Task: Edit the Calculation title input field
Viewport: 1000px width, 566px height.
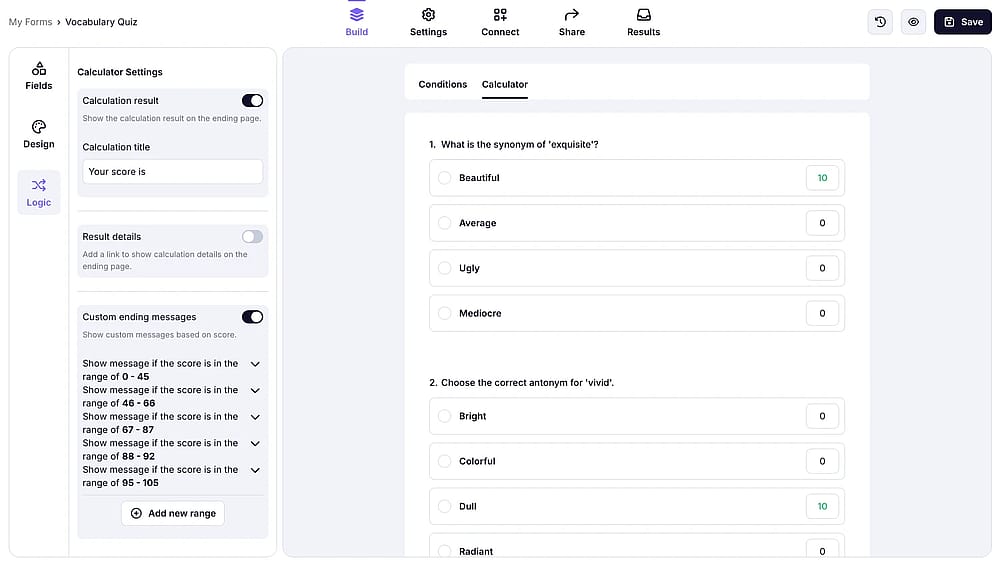Action: click(x=172, y=172)
